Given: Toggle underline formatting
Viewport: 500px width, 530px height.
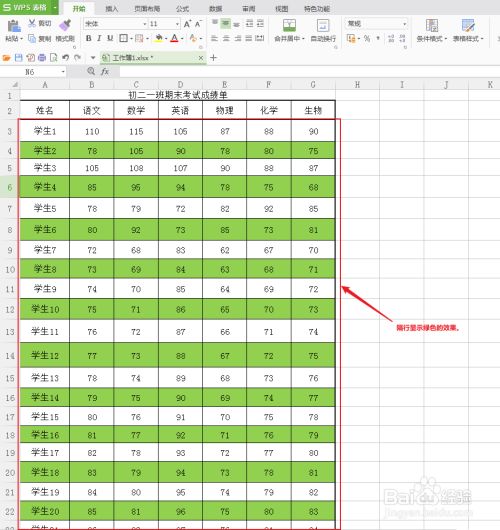Looking at the screenshot, I should point(110,38).
